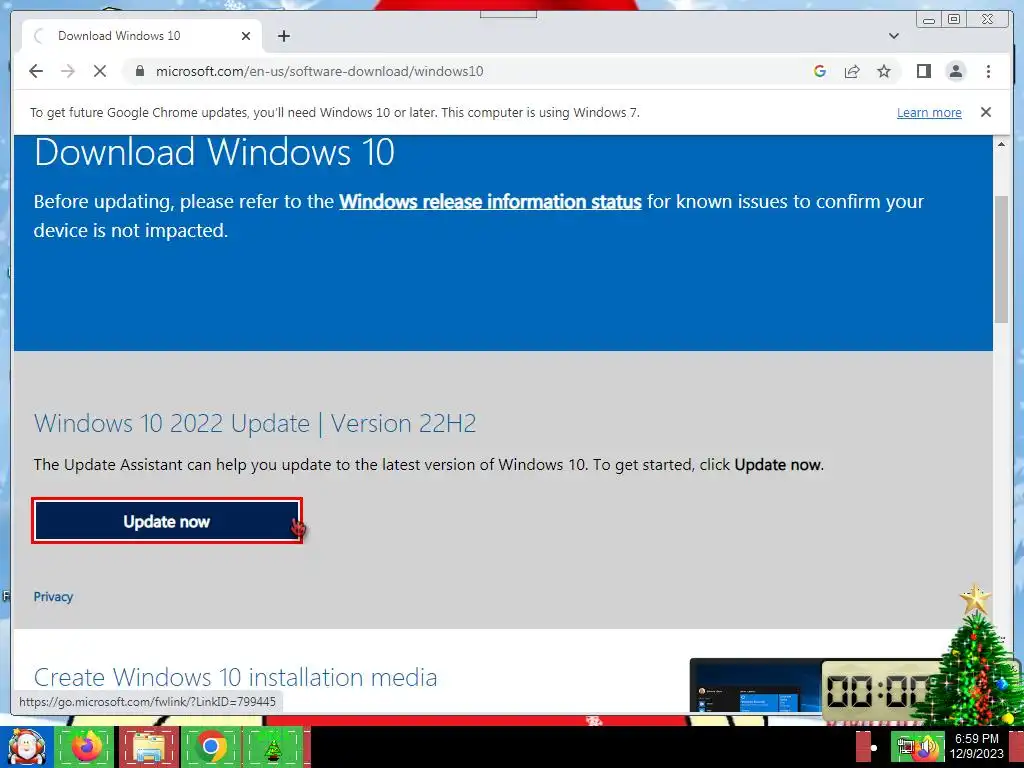Image resolution: width=1024 pixels, height=768 pixels.
Task: Open Chrome's three-dot menu
Action: point(988,71)
